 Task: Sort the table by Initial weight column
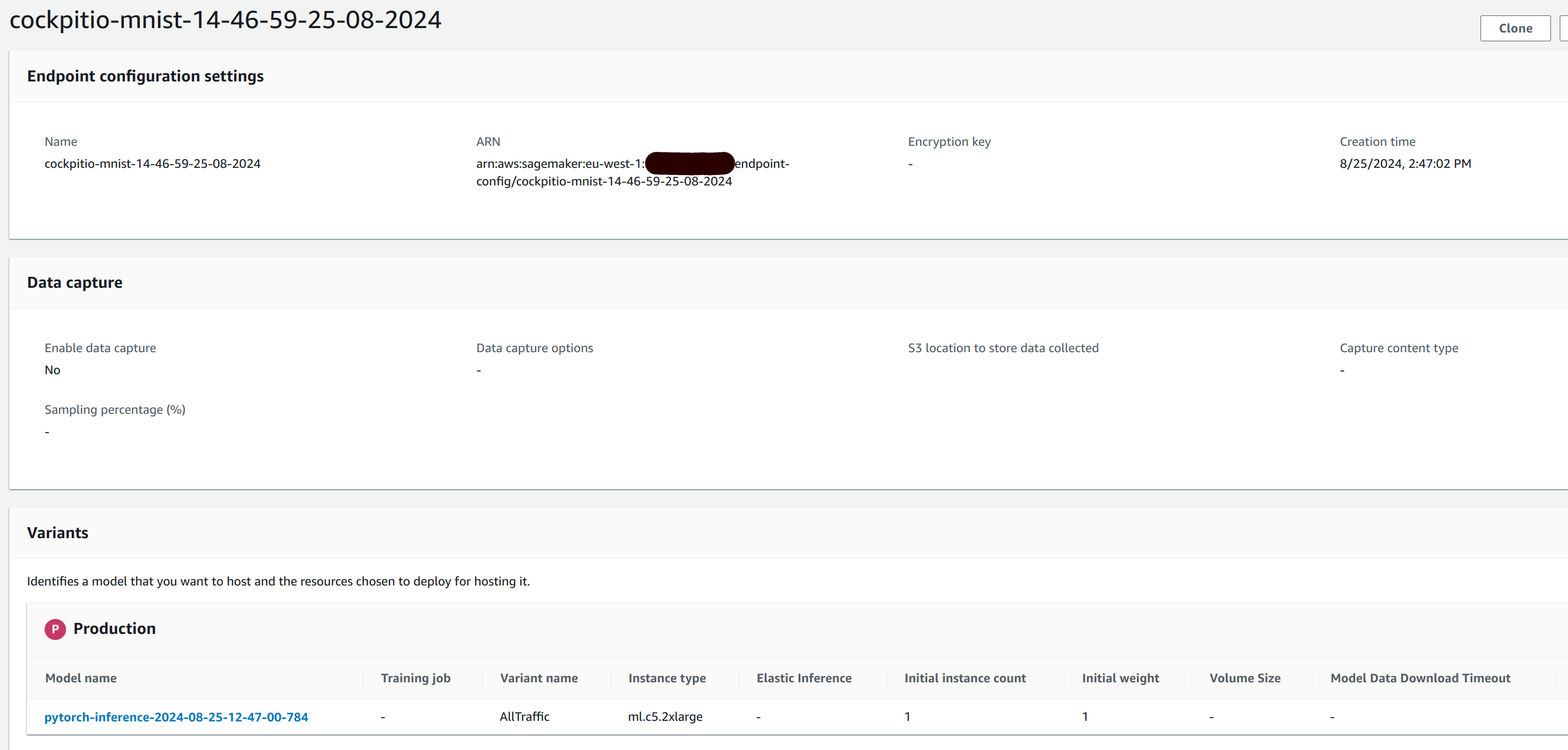(x=1121, y=677)
